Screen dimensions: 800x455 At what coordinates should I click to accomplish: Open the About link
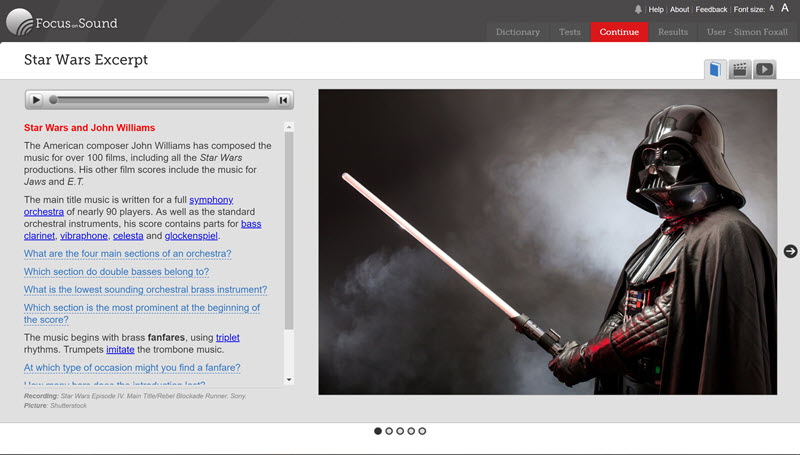pyautogui.click(x=679, y=9)
